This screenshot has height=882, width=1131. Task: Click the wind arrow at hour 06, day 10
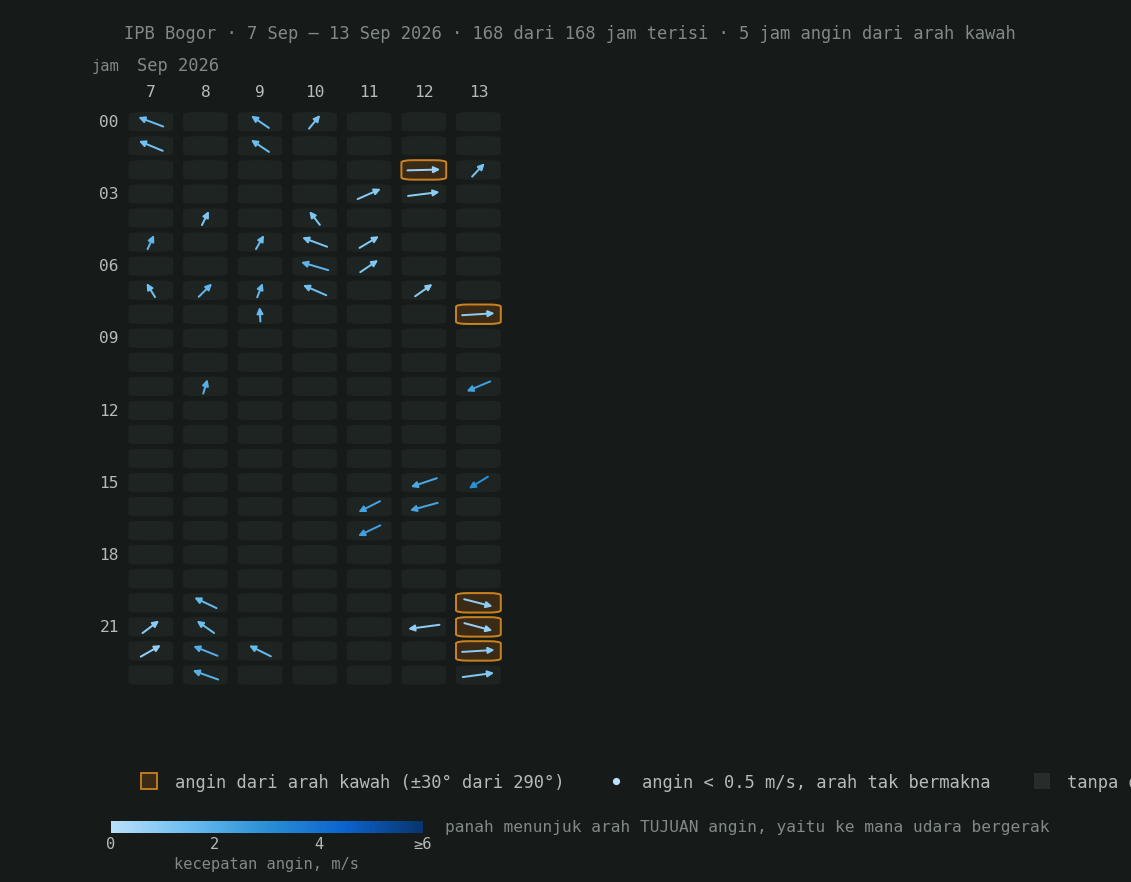[314, 266]
